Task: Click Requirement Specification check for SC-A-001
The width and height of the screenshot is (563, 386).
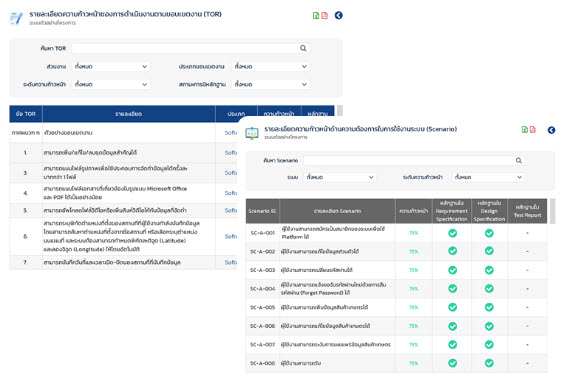Action: tap(452, 233)
